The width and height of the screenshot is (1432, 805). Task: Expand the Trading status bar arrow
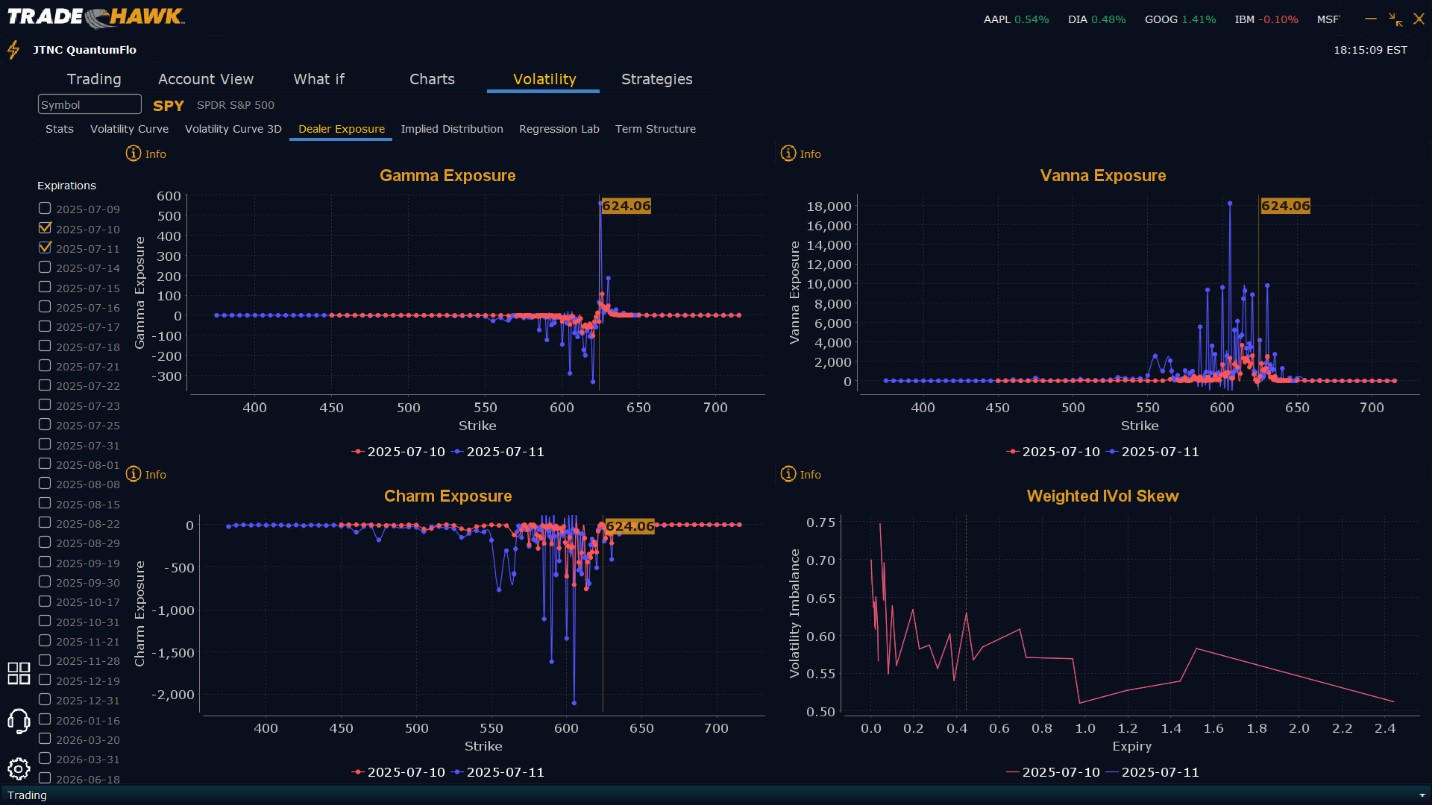[x=1423, y=796]
